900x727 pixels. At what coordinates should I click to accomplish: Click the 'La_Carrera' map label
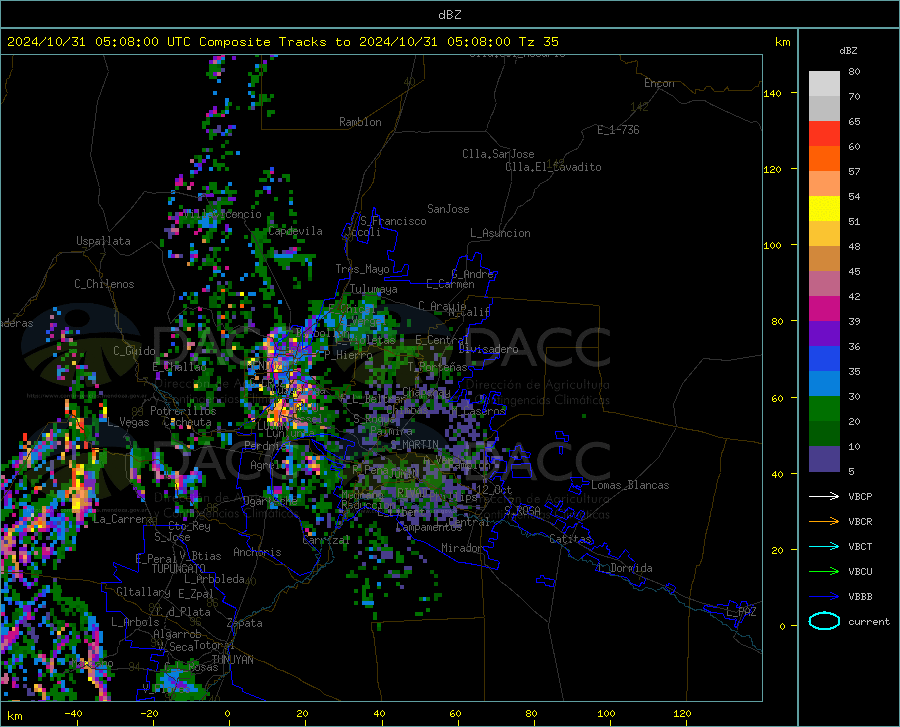tap(123, 519)
